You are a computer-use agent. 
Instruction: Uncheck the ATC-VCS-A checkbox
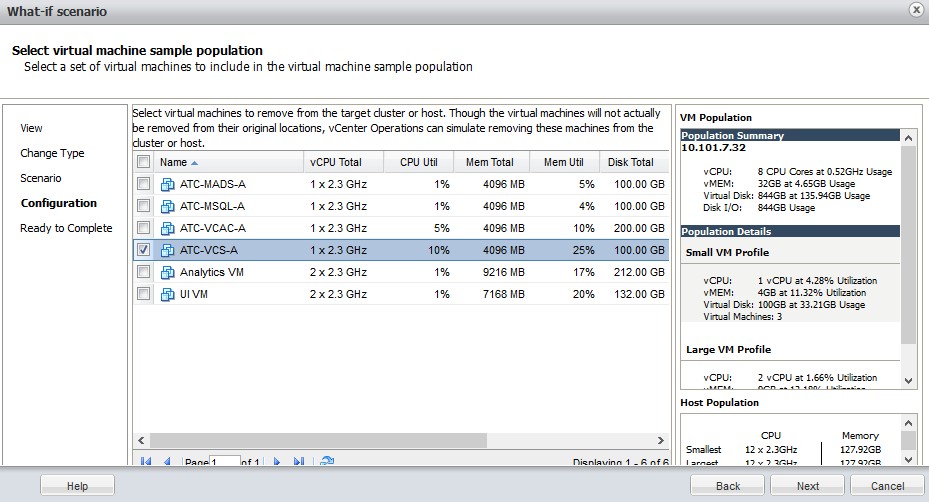144,250
